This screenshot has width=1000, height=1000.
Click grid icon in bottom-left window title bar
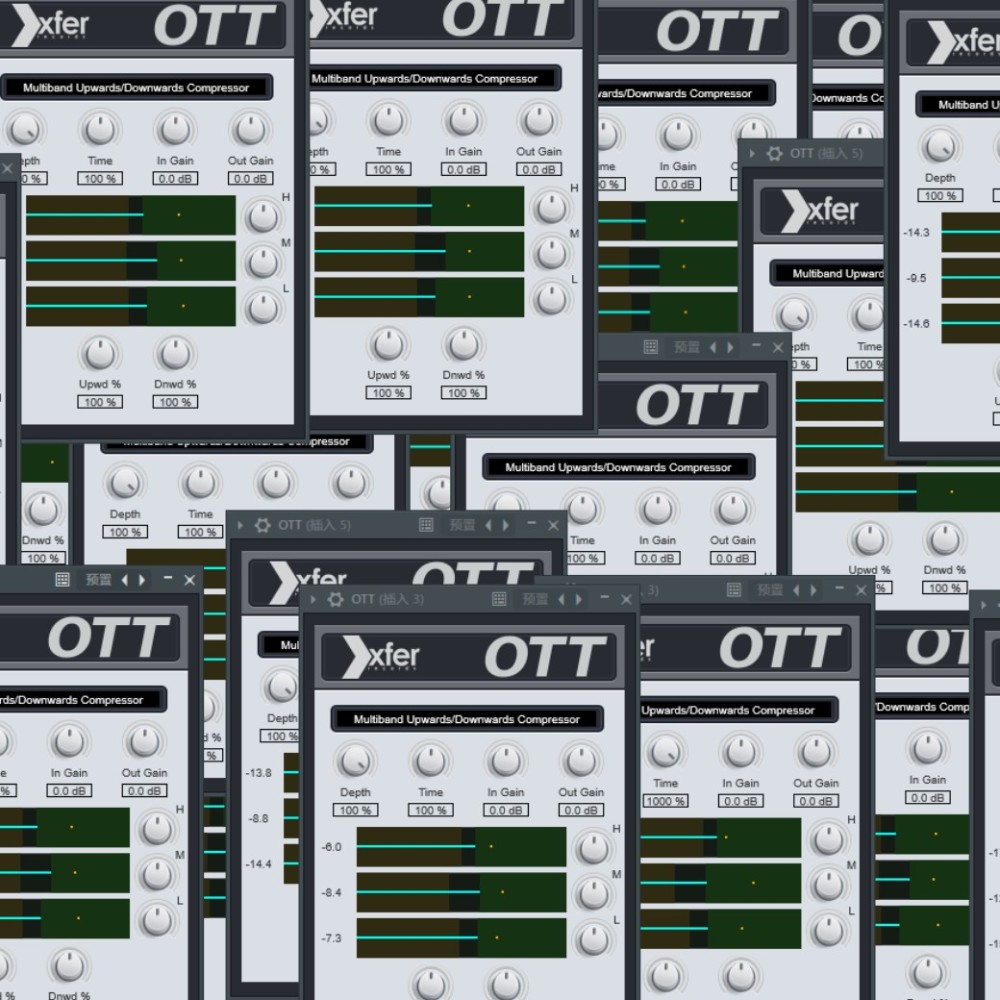pyautogui.click(x=62, y=580)
